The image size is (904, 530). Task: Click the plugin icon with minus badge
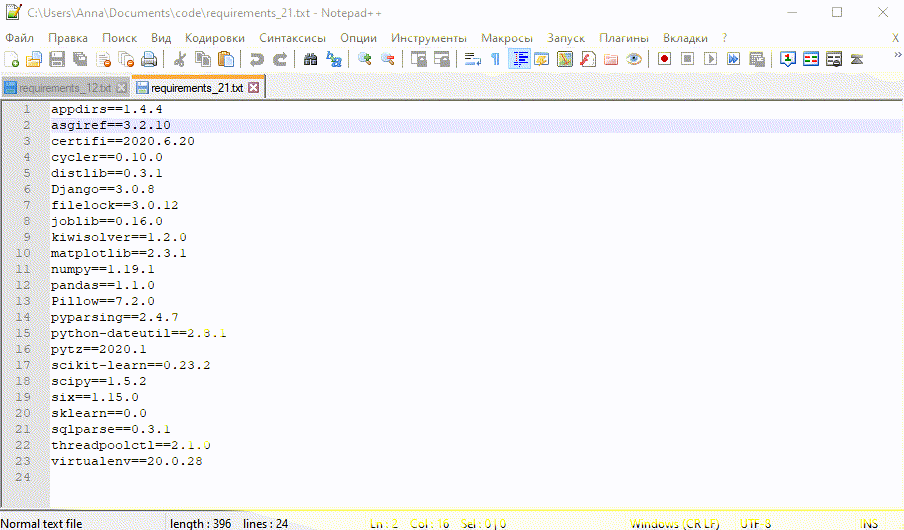coord(834,59)
